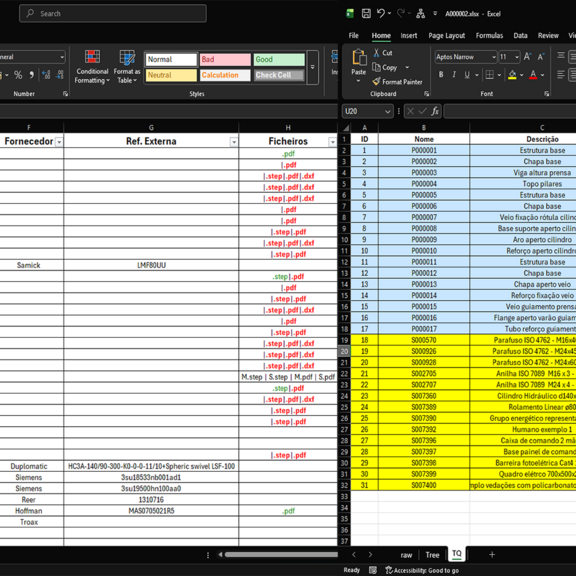This screenshot has width=576, height=576.
Task: Toggle Bold formatting
Action: [x=441, y=75]
